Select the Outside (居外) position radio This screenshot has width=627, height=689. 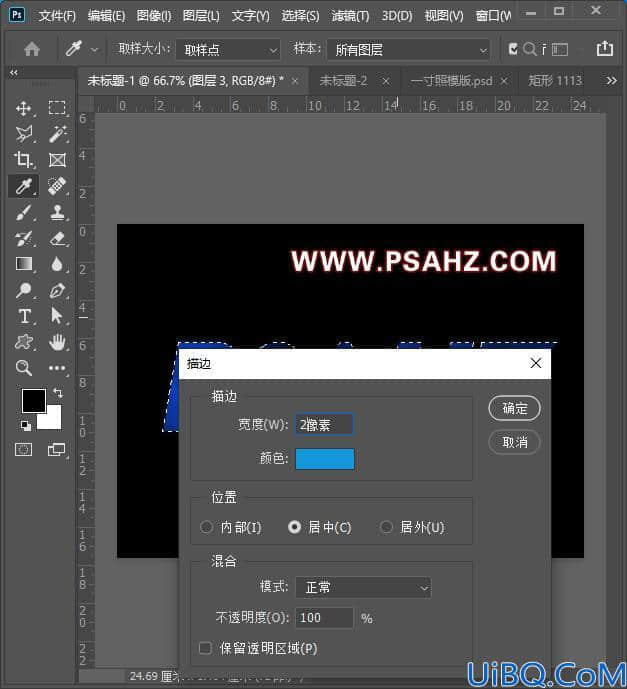click(386, 527)
